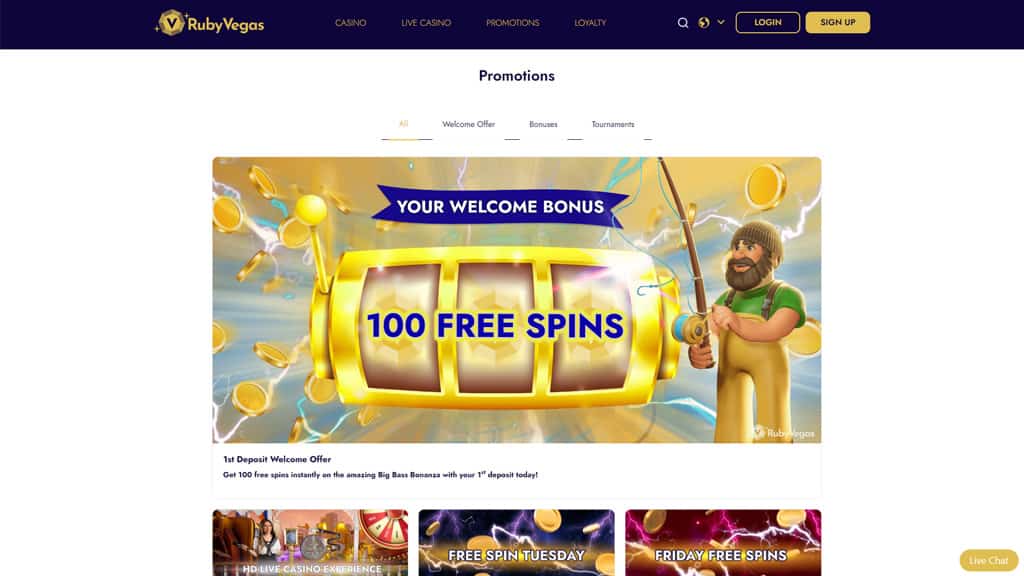
Task: Open the Live Casino menu item
Action: tap(426, 23)
